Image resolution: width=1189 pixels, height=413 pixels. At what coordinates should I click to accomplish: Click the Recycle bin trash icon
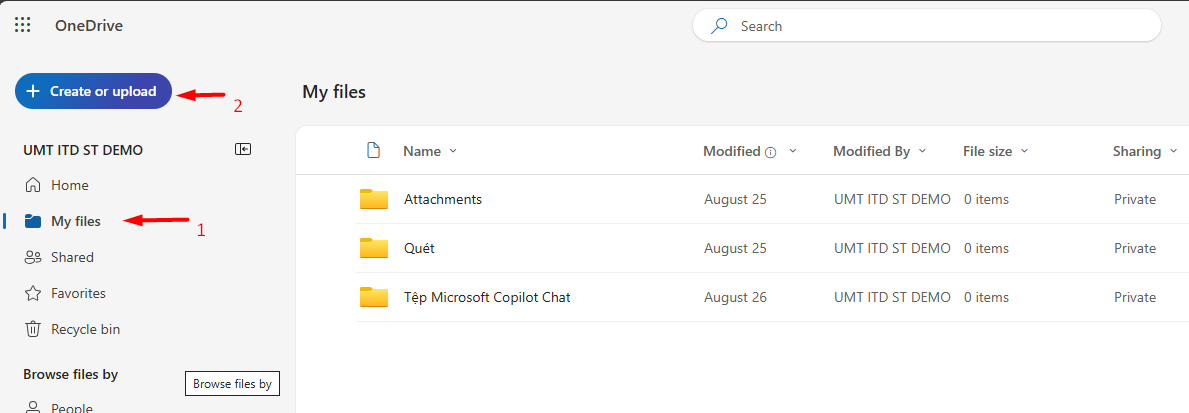click(33, 329)
